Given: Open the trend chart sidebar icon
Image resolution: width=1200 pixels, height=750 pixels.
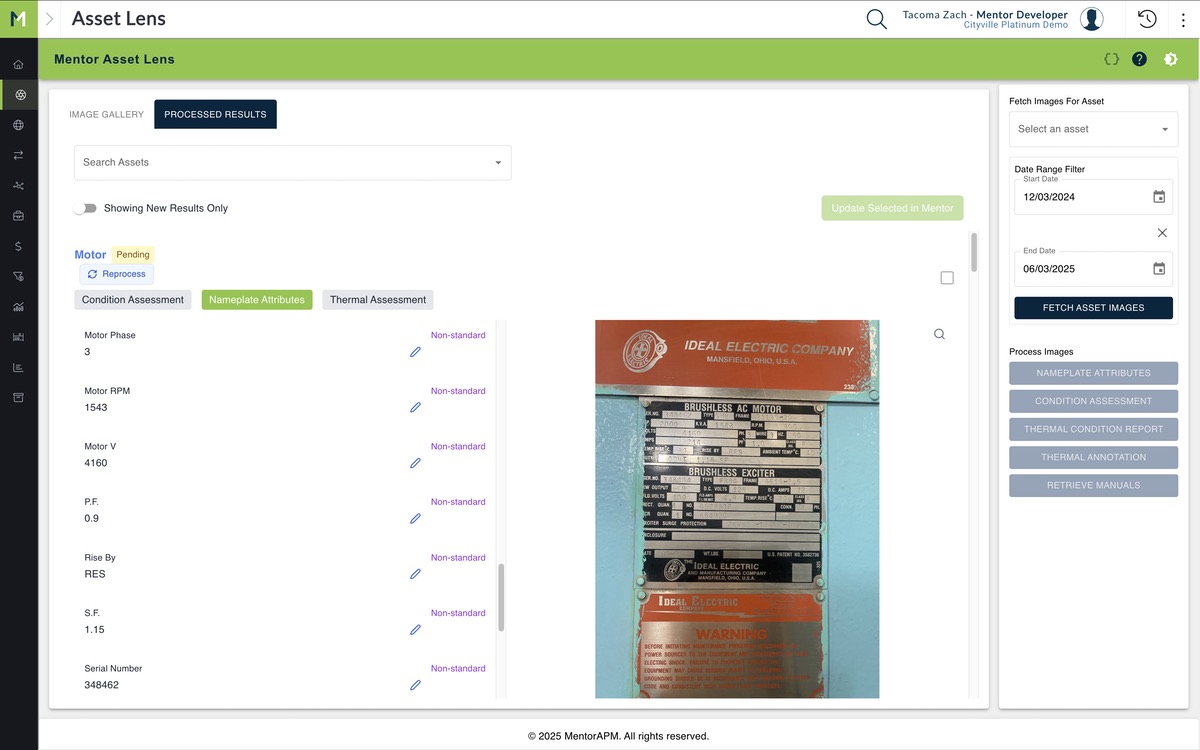Looking at the screenshot, I should pos(19,307).
